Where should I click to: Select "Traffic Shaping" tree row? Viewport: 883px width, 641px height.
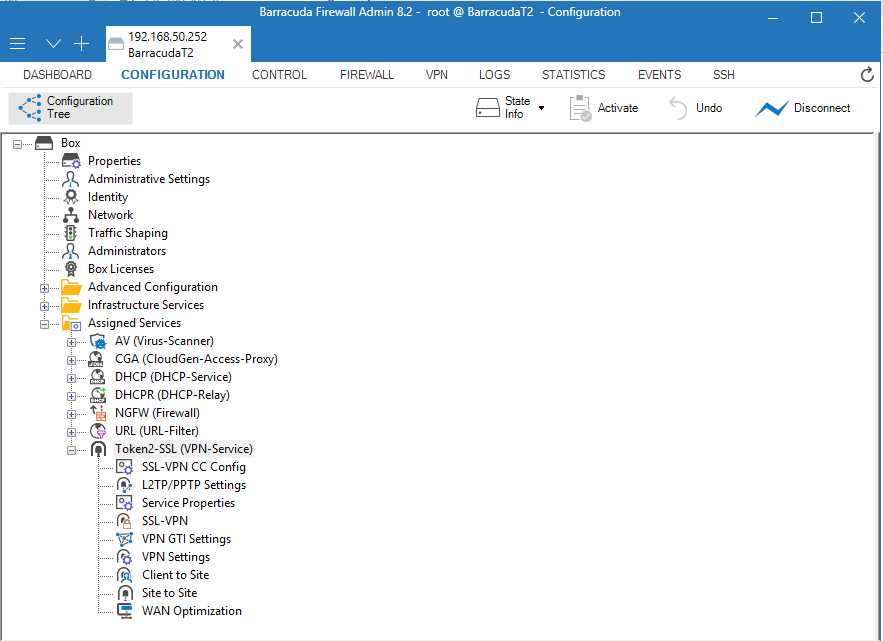(x=128, y=233)
